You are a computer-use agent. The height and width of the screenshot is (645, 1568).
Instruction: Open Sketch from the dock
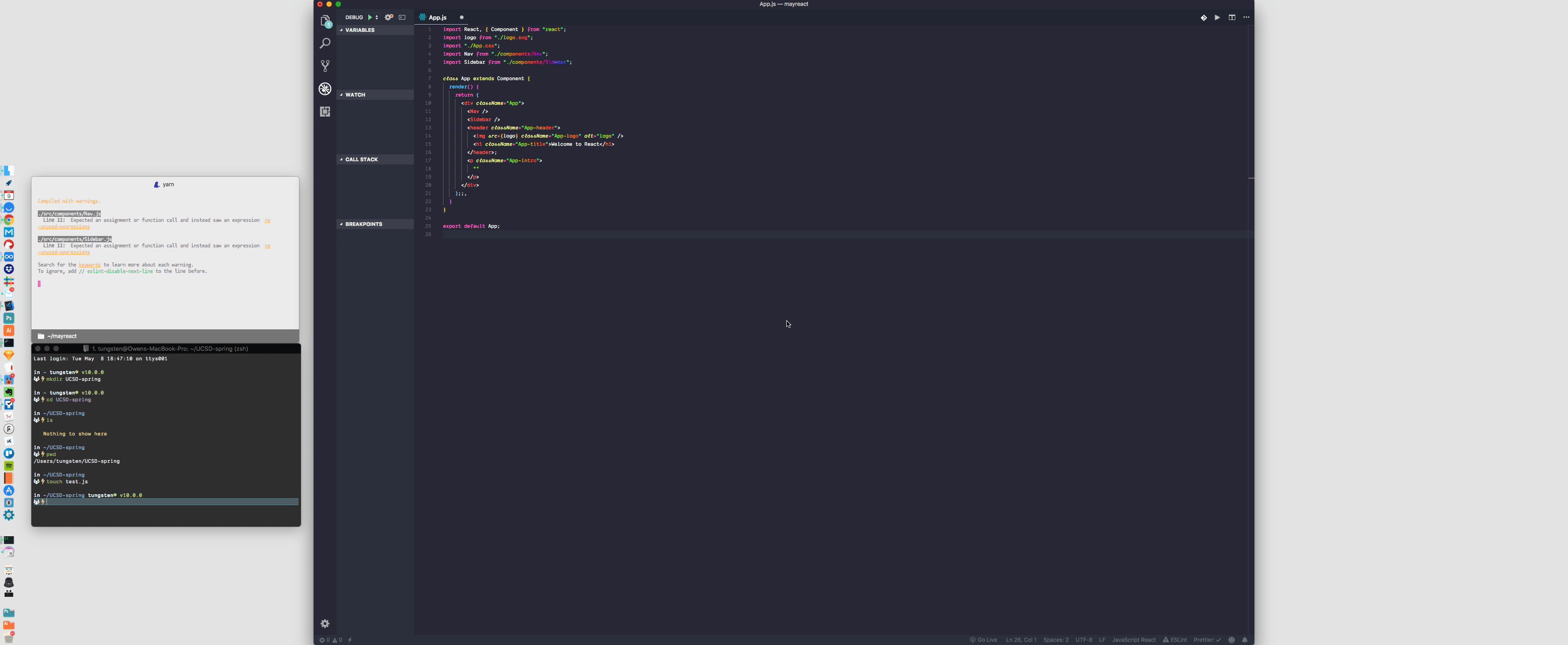(x=9, y=355)
